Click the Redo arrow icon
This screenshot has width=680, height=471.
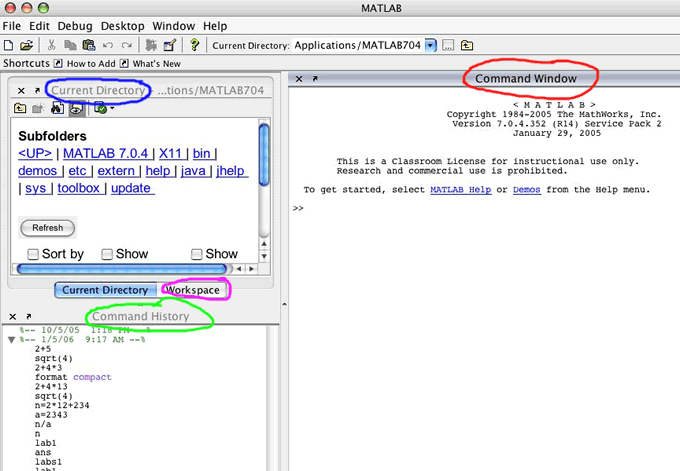point(127,45)
